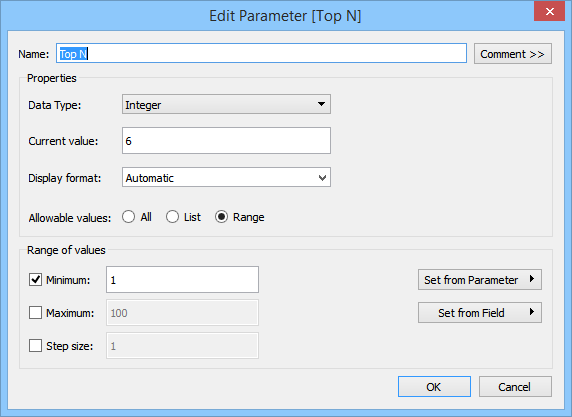The image size is (572, 417).
Task: Click the disabled Maximum value field
Action: click(182, 313)
